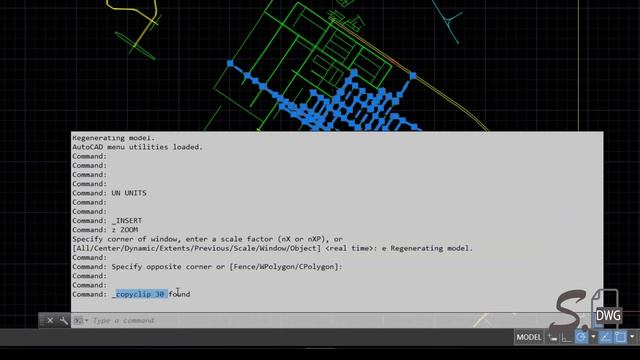This screenshot has width=640, height=360.
Task: Click the 'z ZOOM' command history line
Action: click(105, 230)
